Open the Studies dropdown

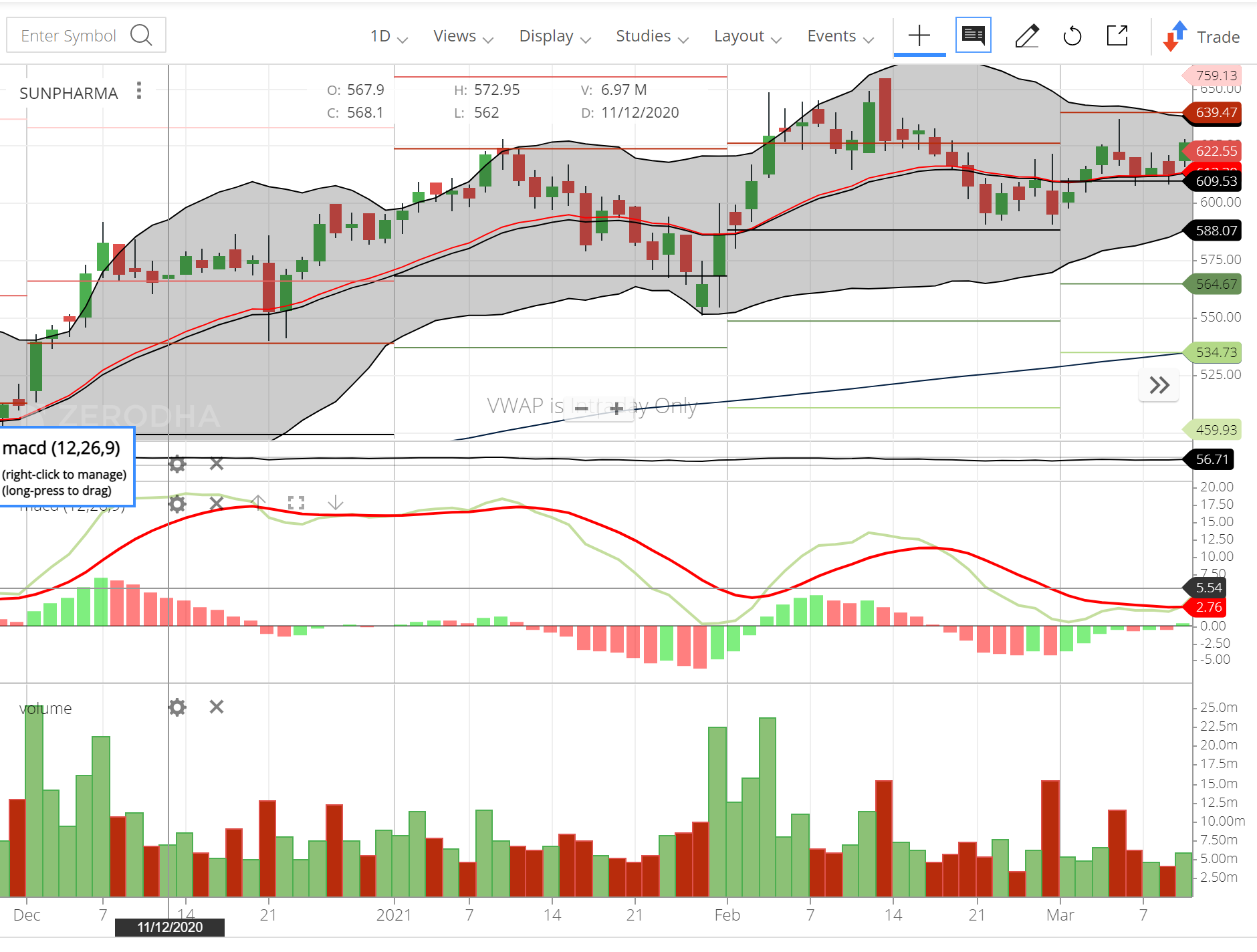click(x=652, y=36)
